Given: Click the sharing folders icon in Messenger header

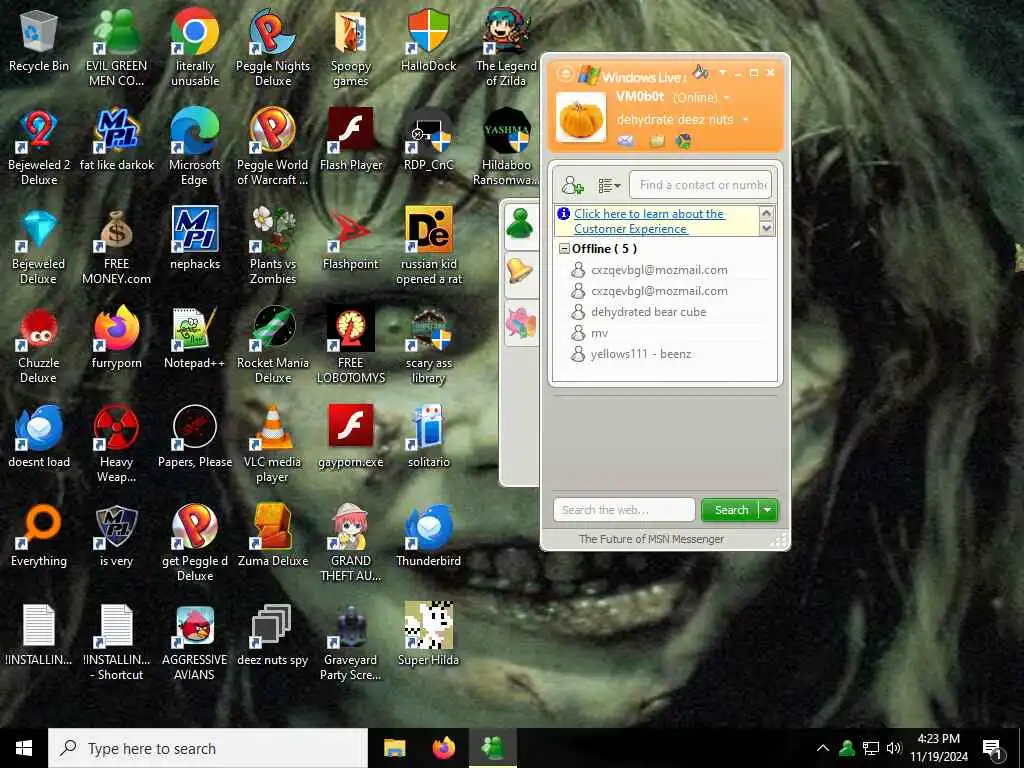Looking at the screenshot, I should tap(656, 140).
